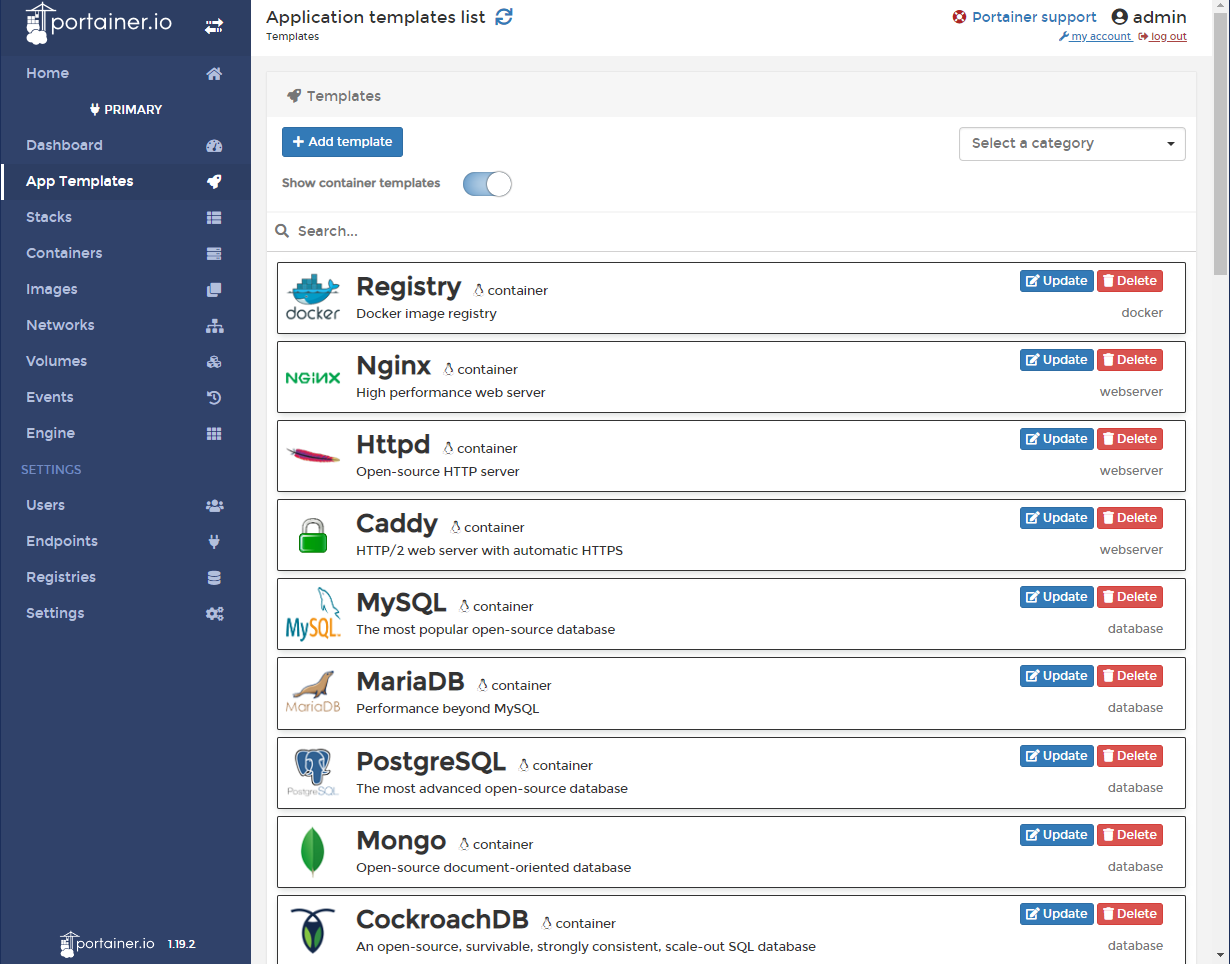Select the Networks icon in sidebar

click(x=214, y=325)
